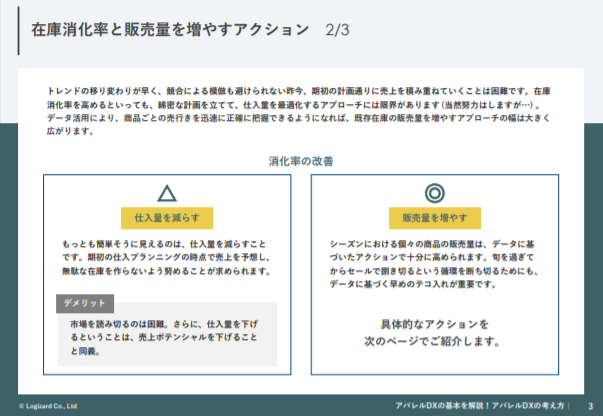Select the yellow 販売量を増やす label
This screenshot has height=416, width=603.
point(434,219)
